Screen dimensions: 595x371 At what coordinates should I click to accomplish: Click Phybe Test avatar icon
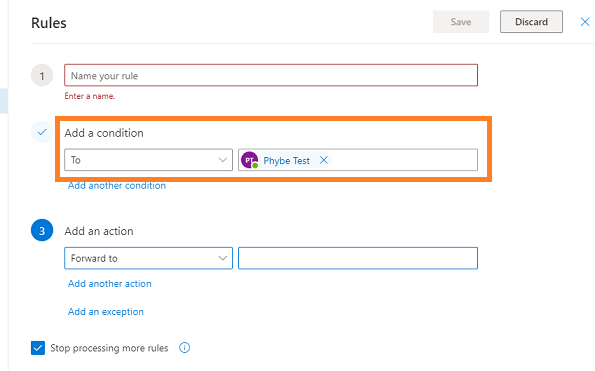tap(249, 160)
